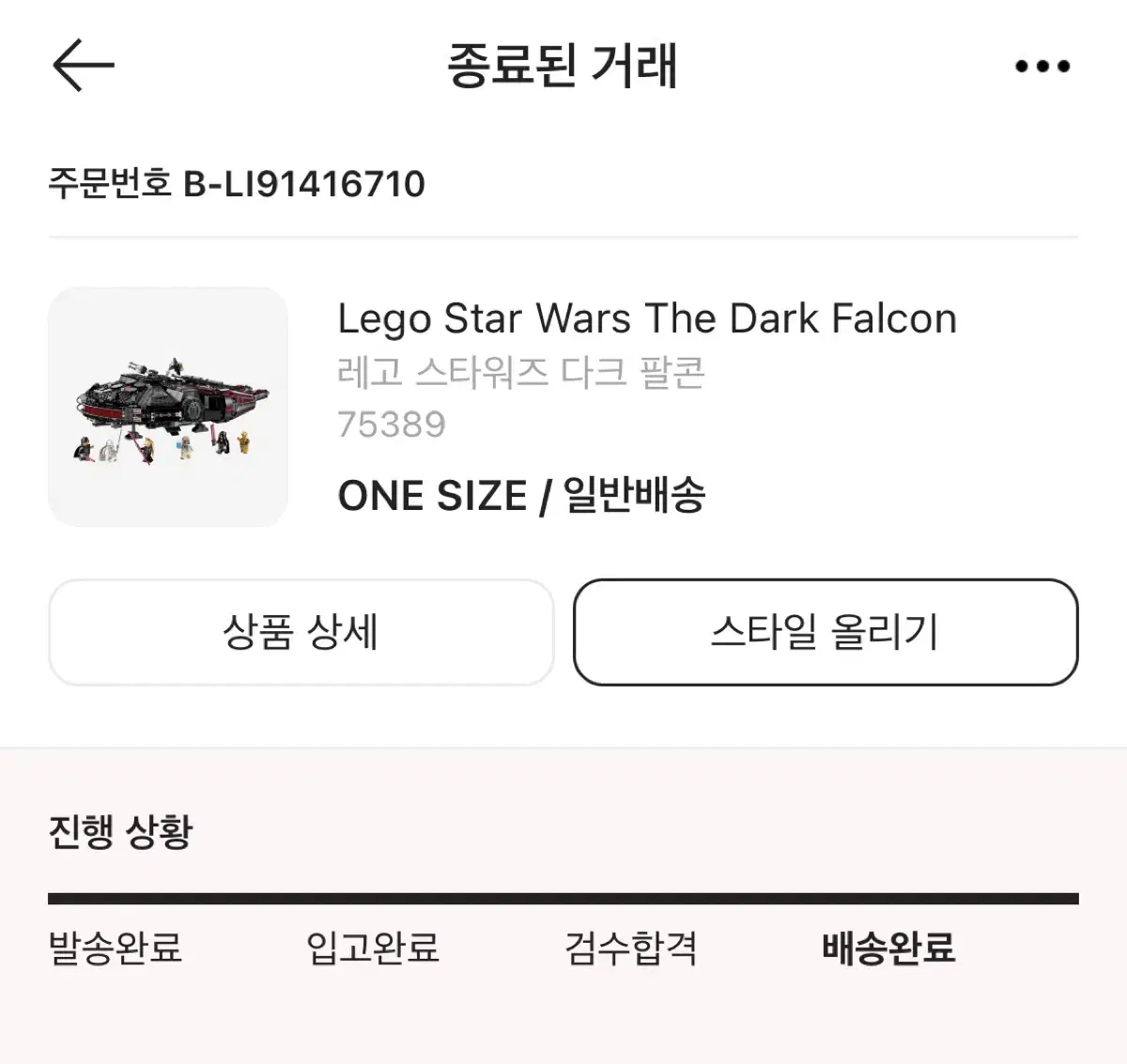Click the Korean product name 레고 스타워즈 다크 팔콘
Image resolution: width=1127 pixels, height=1064 pixels.
[521, 373]
